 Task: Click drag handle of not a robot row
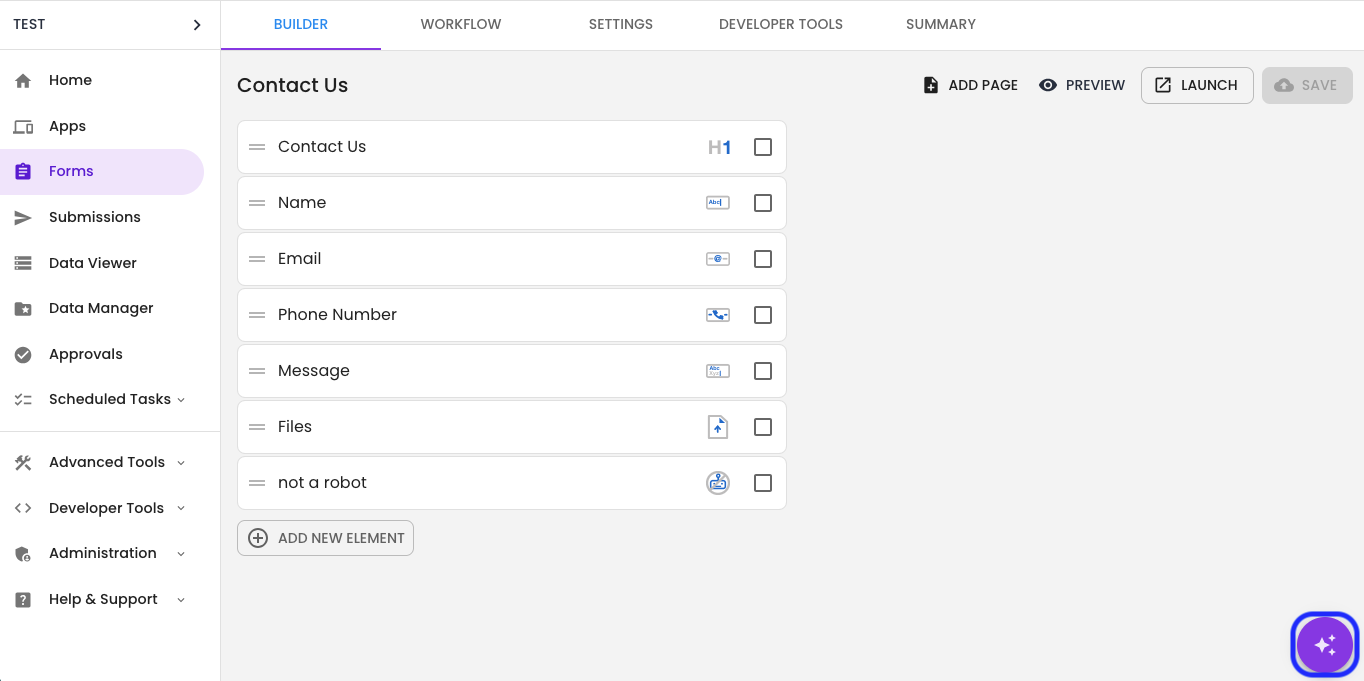tap(257, 483)
